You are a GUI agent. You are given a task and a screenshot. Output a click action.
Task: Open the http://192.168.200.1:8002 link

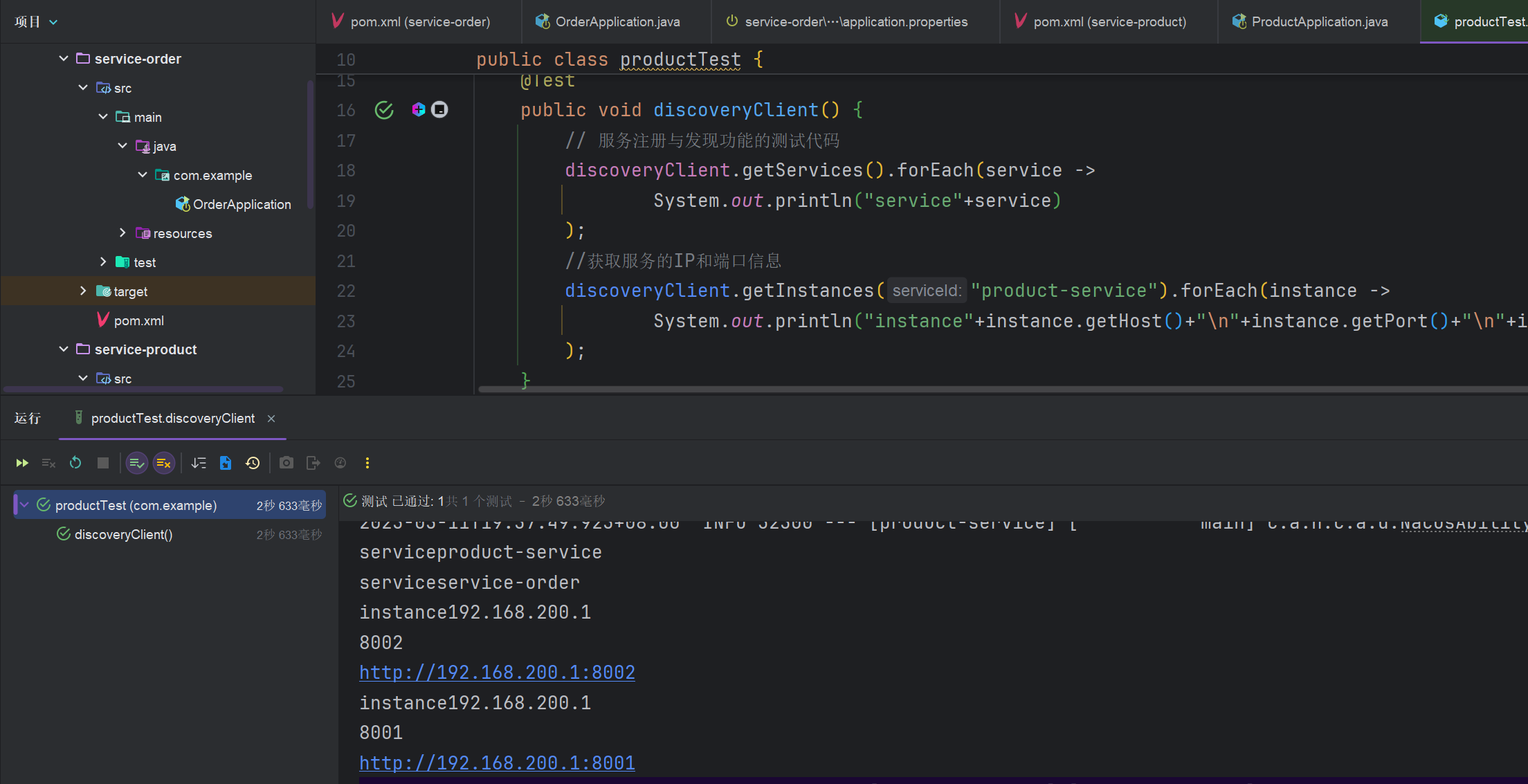tap(497, 673)
